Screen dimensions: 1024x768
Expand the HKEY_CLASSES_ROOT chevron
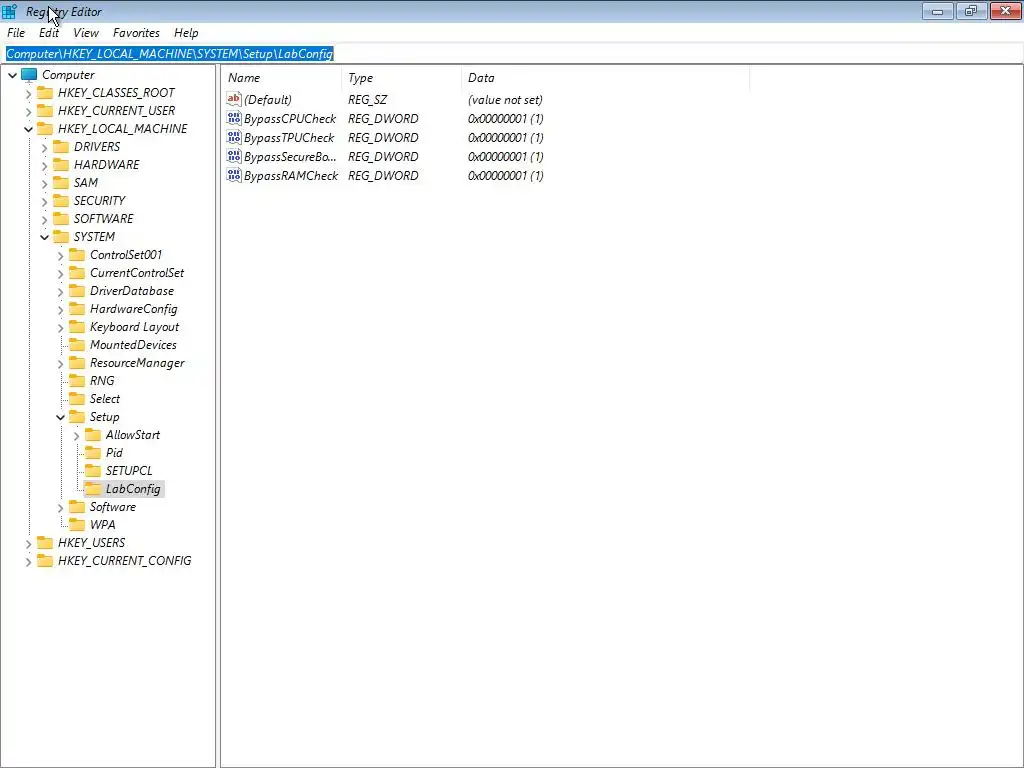pyautogui.click(x=28, y=93)
